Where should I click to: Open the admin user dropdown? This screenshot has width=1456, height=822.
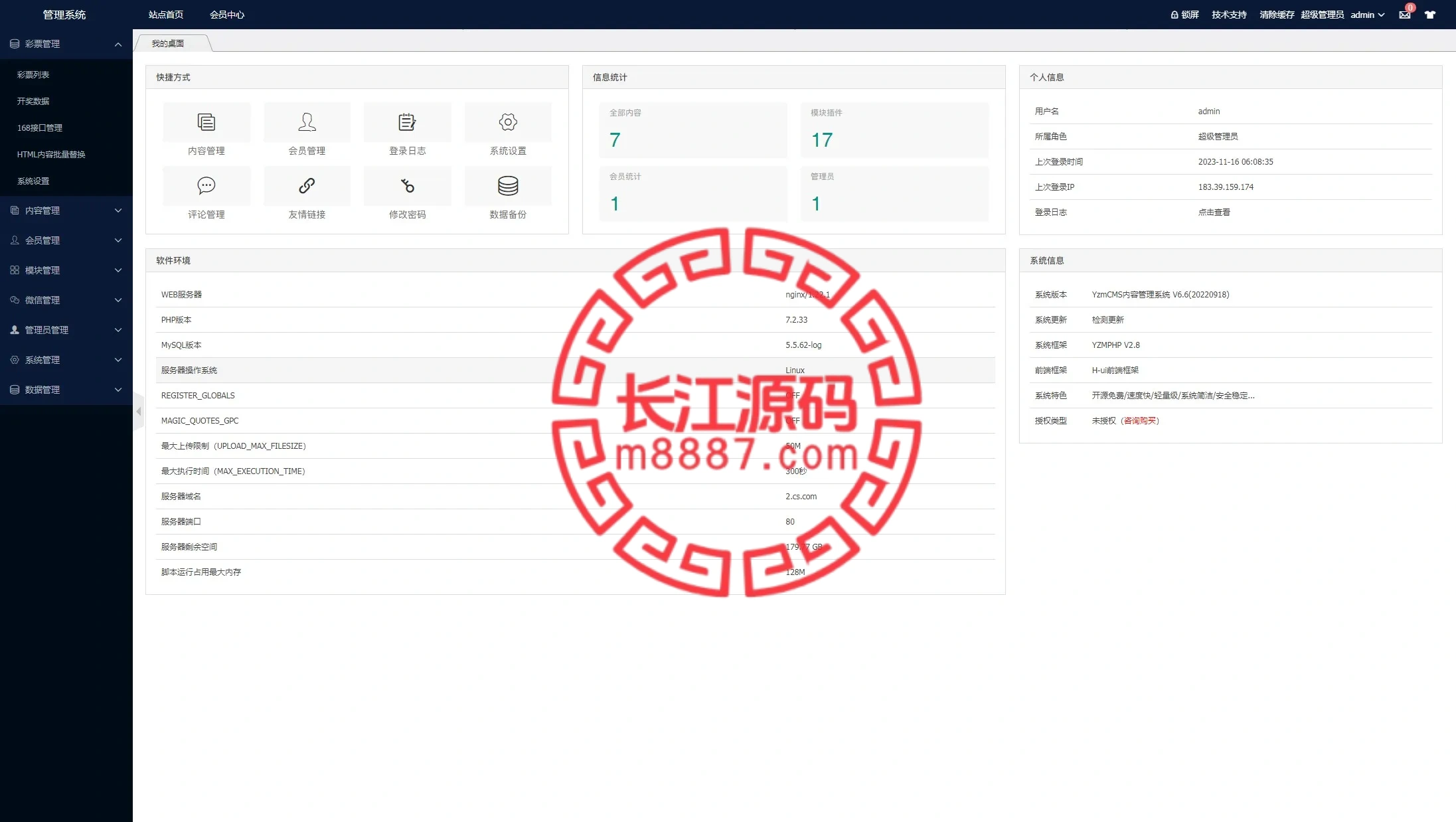(x=1367, y=15)
